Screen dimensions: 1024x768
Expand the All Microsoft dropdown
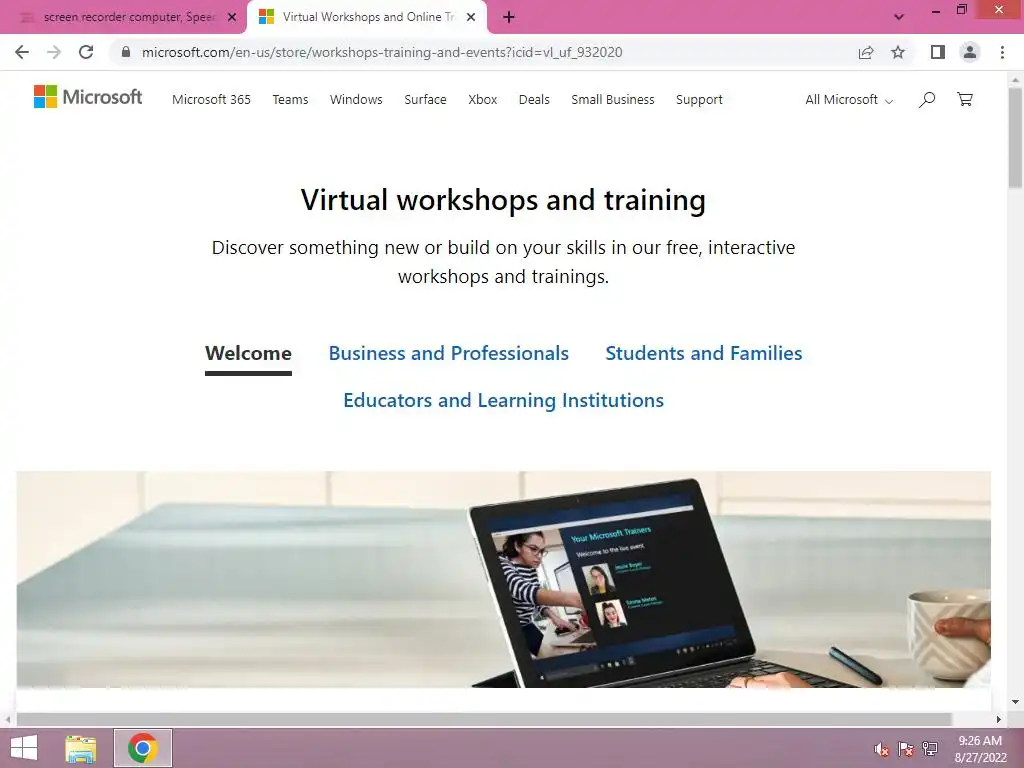click(848, 99)
